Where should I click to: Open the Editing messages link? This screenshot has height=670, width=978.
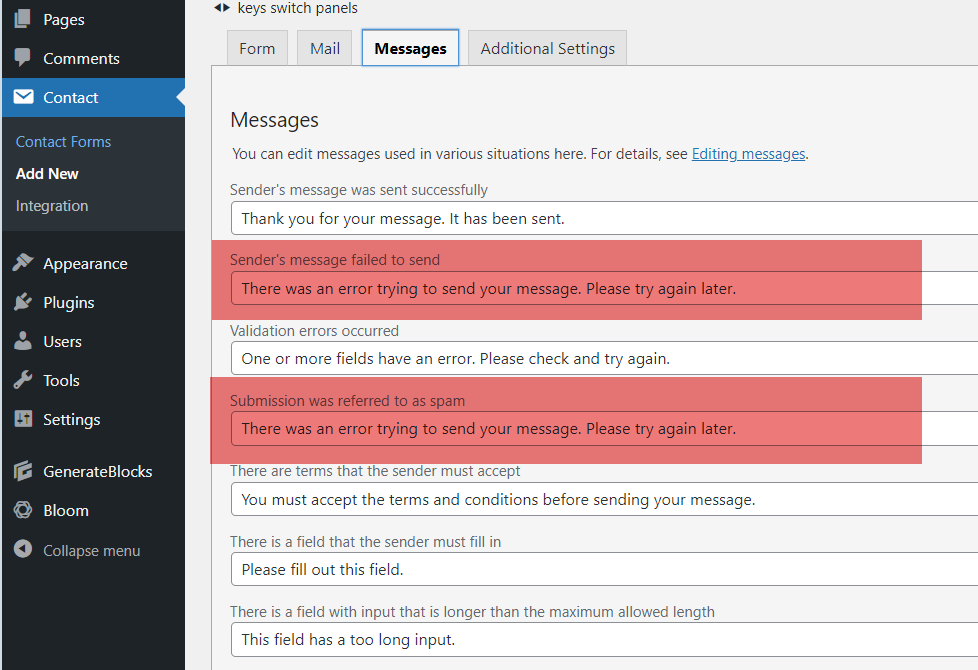tap(748, 153)
